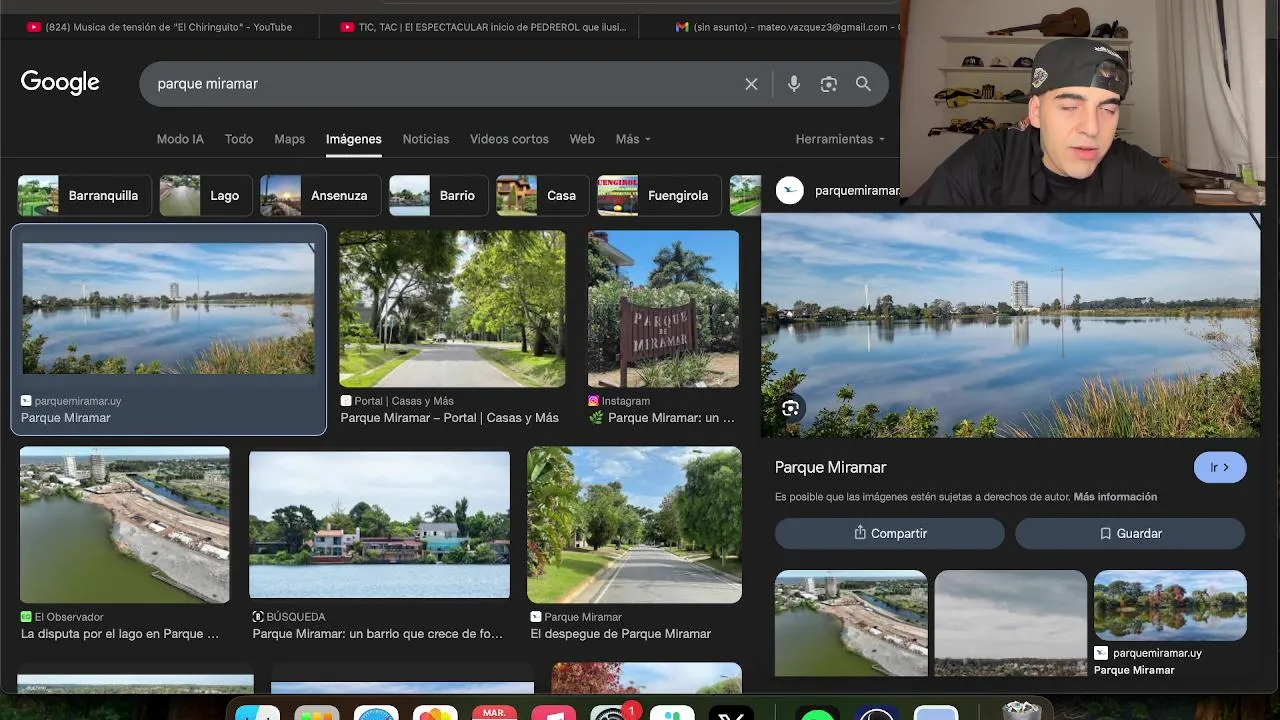Select the Barrio suggestion chip
The image size is (1280, 720).
click(439, 195)
